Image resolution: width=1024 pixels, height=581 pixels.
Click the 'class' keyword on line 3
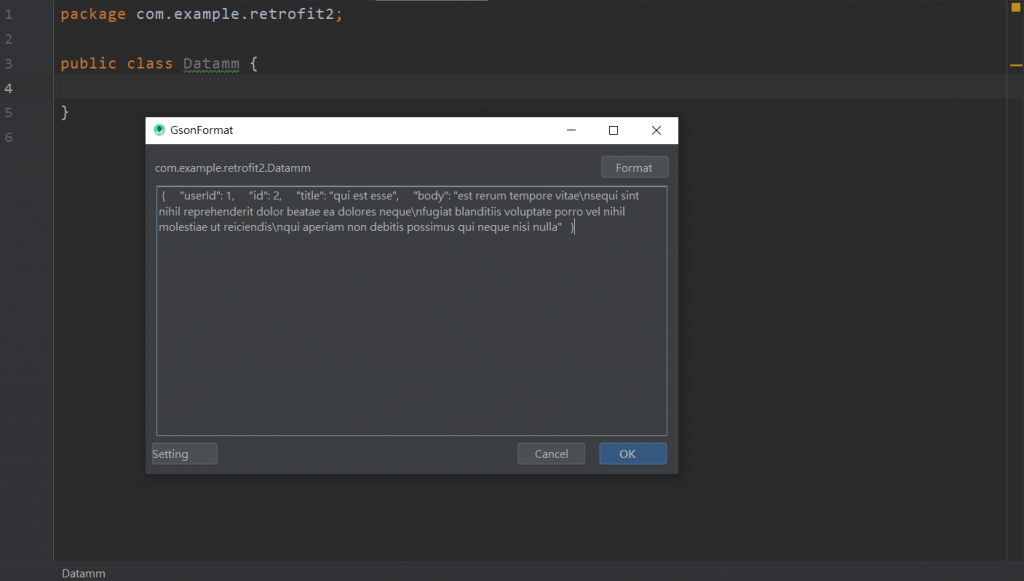pyautogui.click(x=150, y=63)
